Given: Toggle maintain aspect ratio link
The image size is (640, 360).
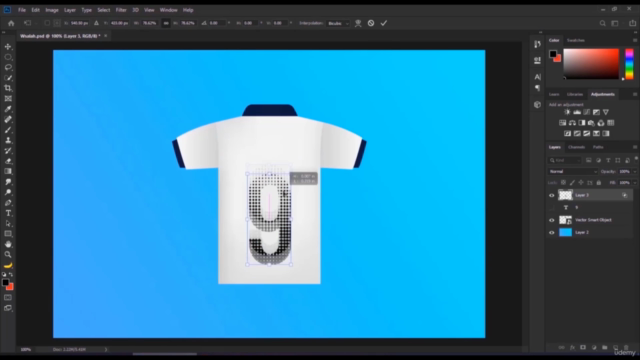Looking at the screenshot, I should (166, 23).
